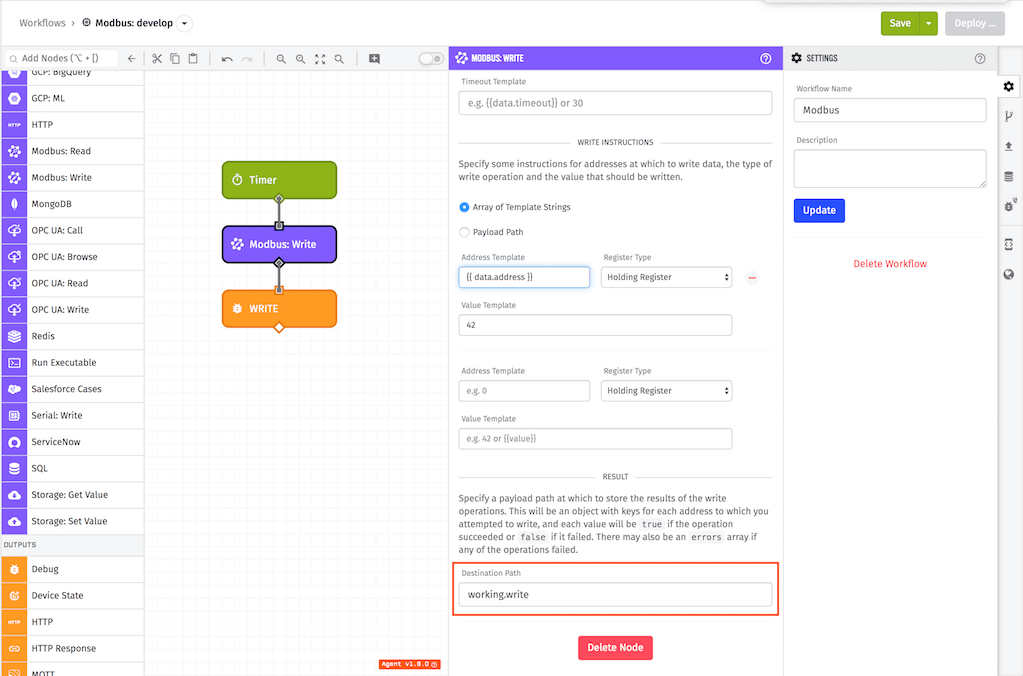Click the Destination Path input field

click(x=615, y=594)
